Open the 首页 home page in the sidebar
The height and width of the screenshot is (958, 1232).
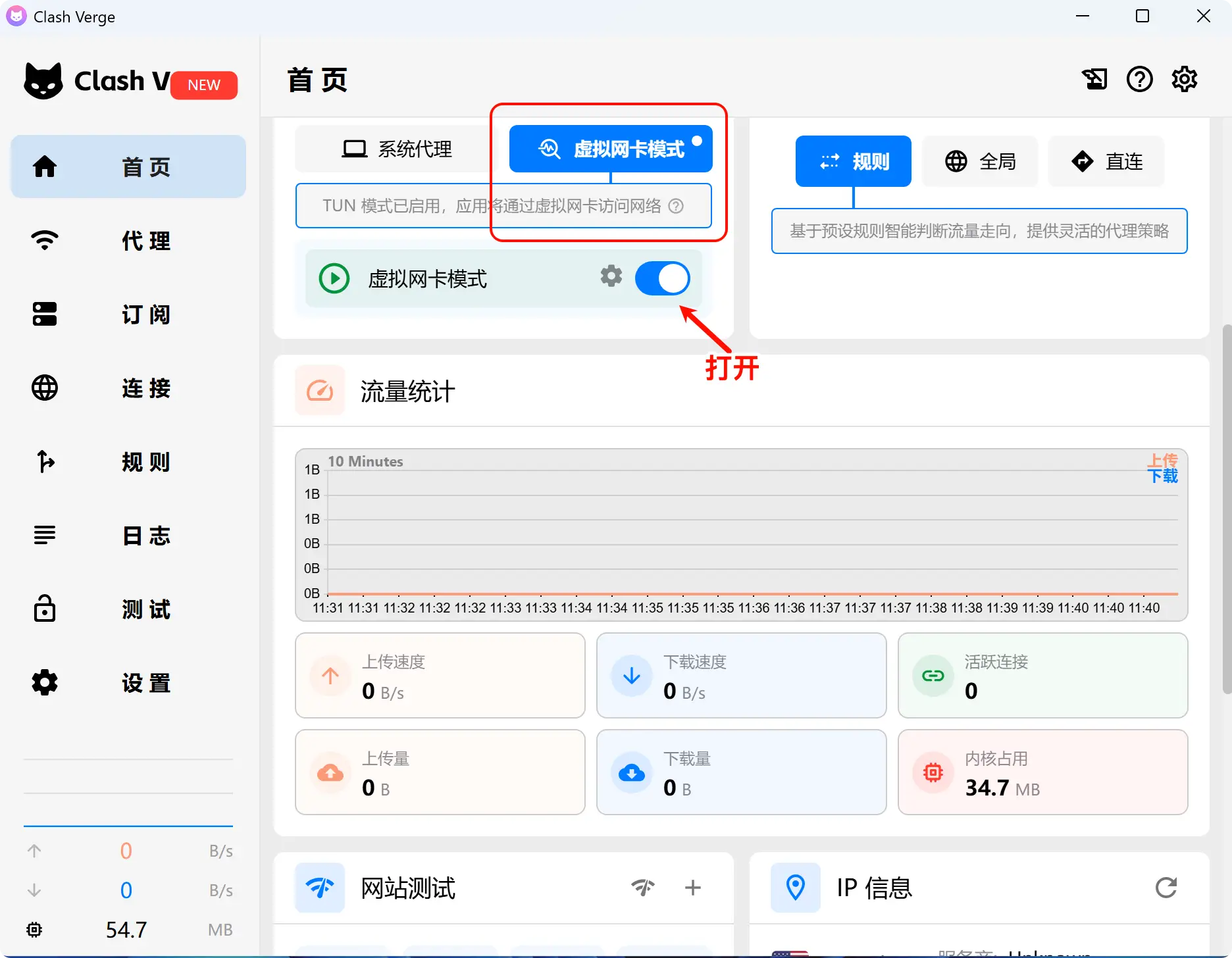(128, 166)
